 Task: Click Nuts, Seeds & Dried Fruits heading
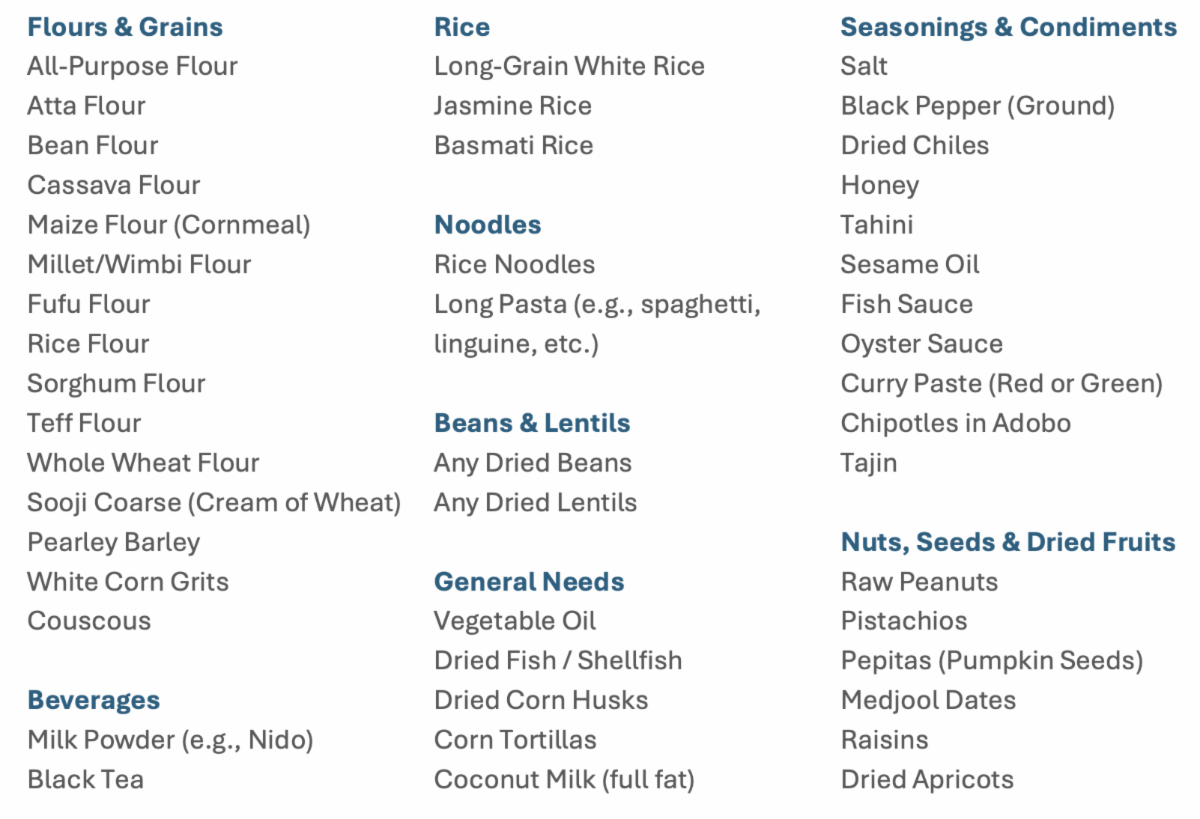[1008, 542]
